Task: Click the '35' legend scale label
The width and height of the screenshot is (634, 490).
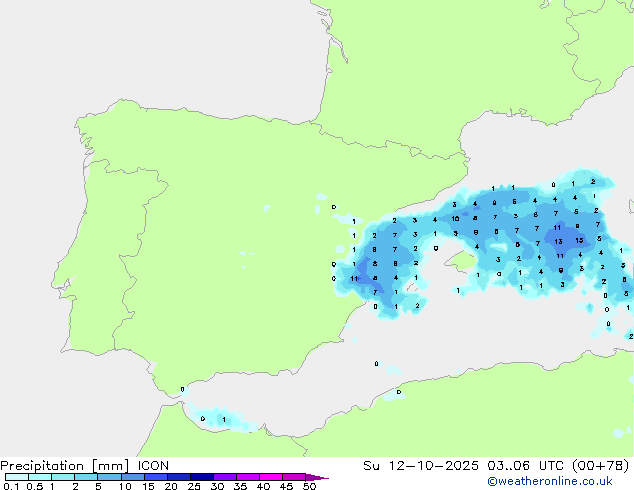Action: pos(240,486)
